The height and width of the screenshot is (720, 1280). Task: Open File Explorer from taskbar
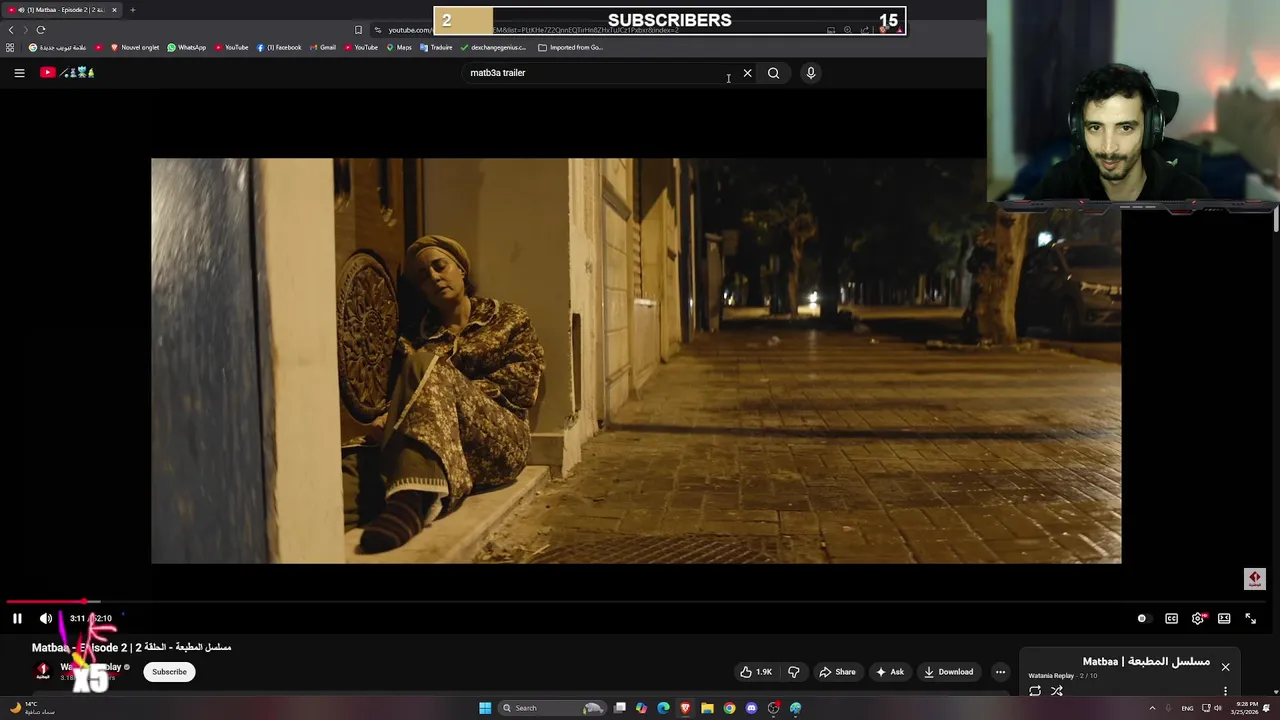707,708
